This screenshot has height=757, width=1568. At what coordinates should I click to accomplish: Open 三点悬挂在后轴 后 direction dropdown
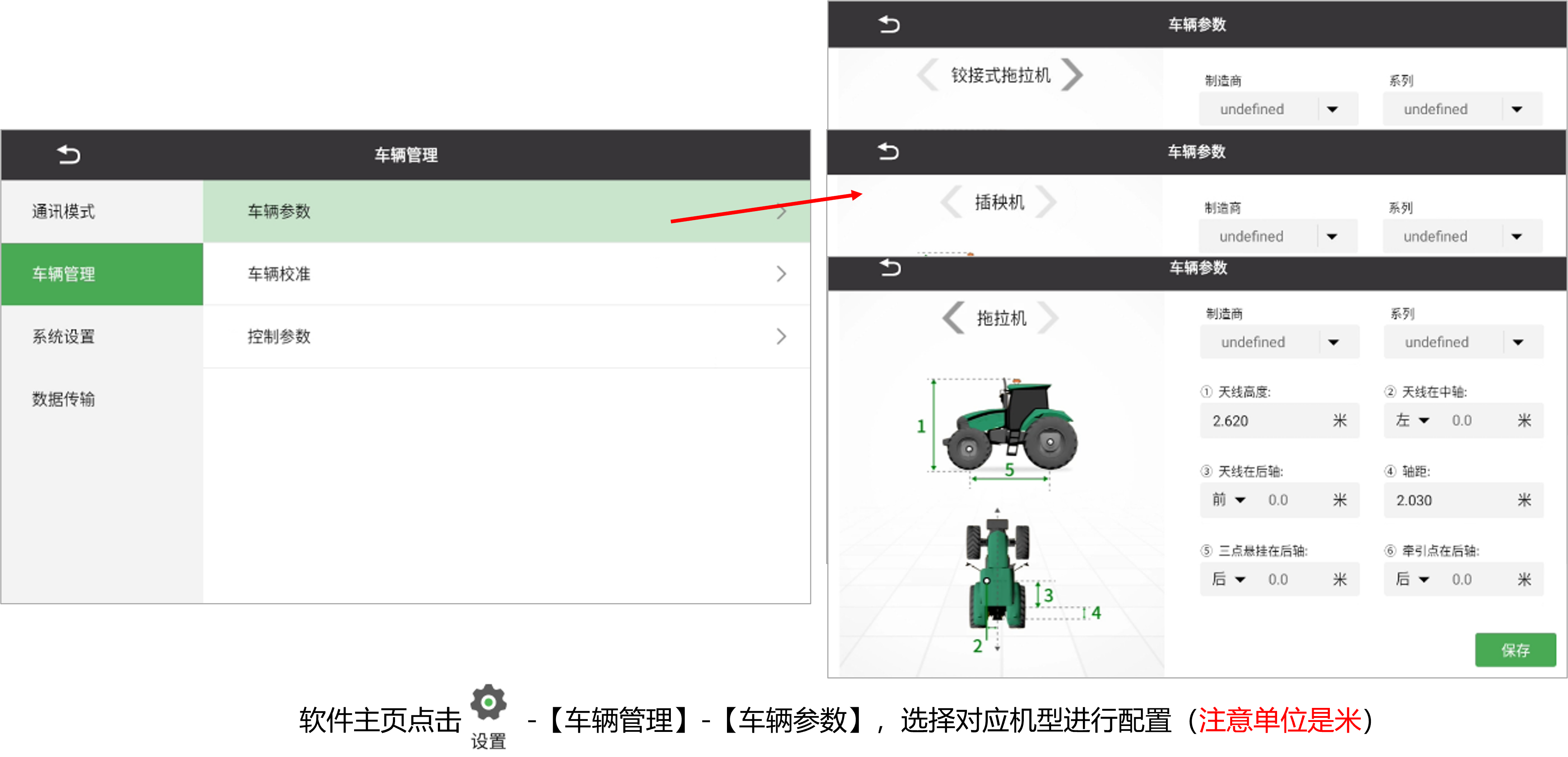coord(1228,579)
